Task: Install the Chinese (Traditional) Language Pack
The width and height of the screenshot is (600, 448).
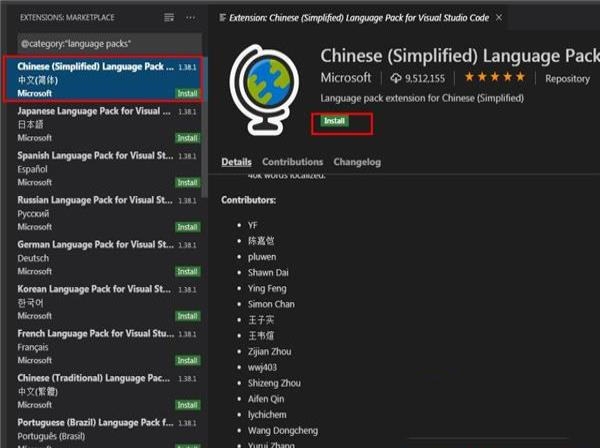Action: point(187,405)
